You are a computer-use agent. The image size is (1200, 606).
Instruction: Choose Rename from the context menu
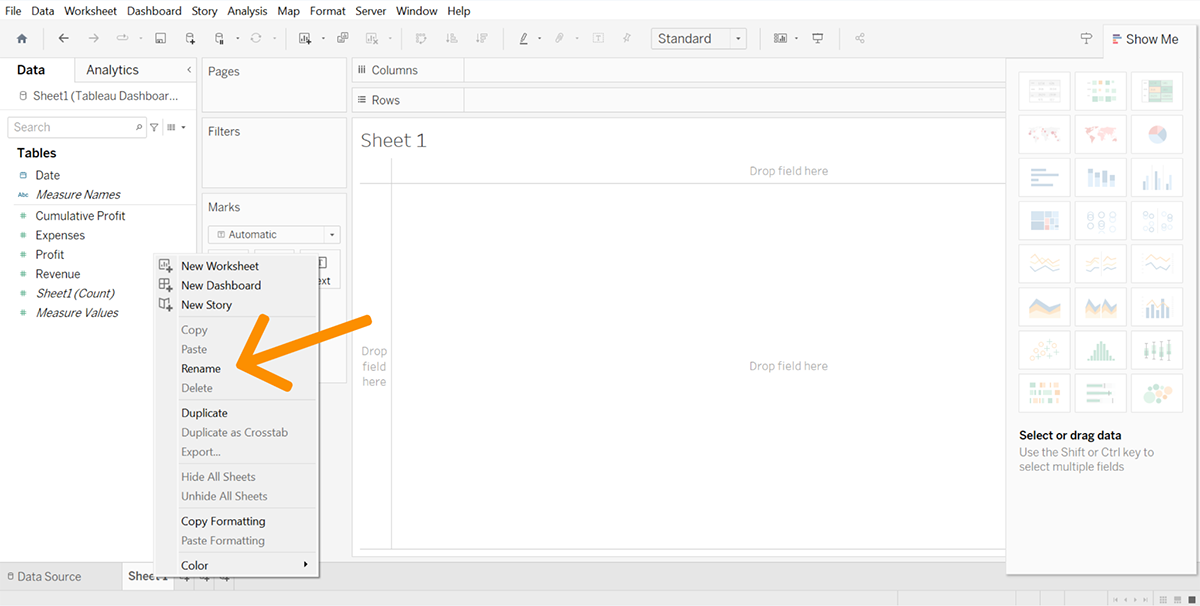(201, 369)
